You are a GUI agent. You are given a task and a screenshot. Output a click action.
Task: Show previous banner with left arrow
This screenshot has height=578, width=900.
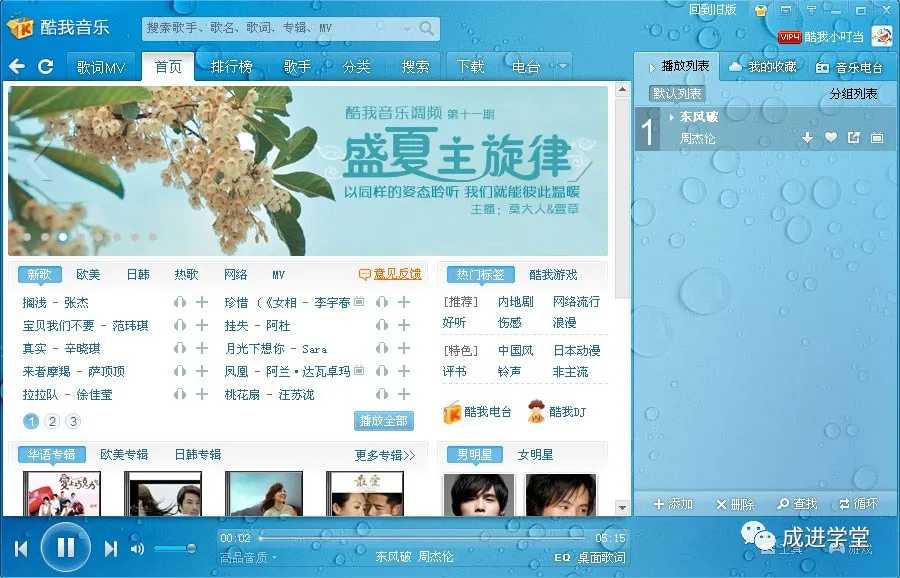(42, 164)
